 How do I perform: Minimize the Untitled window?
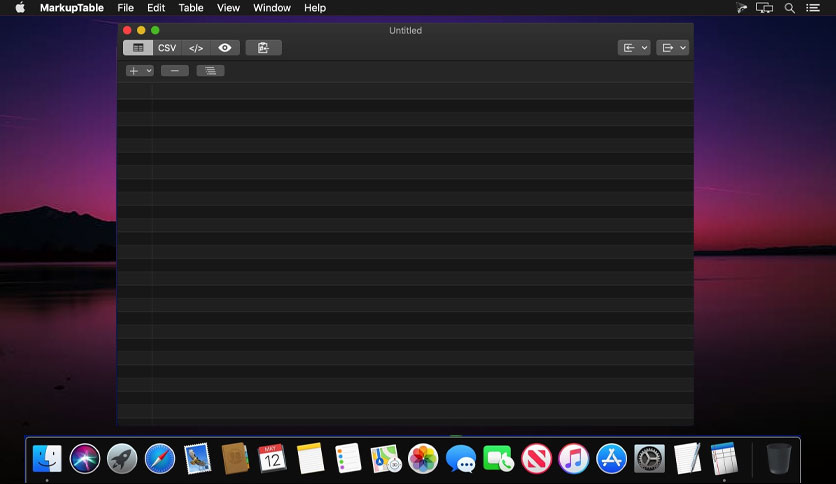coord(141,30)
